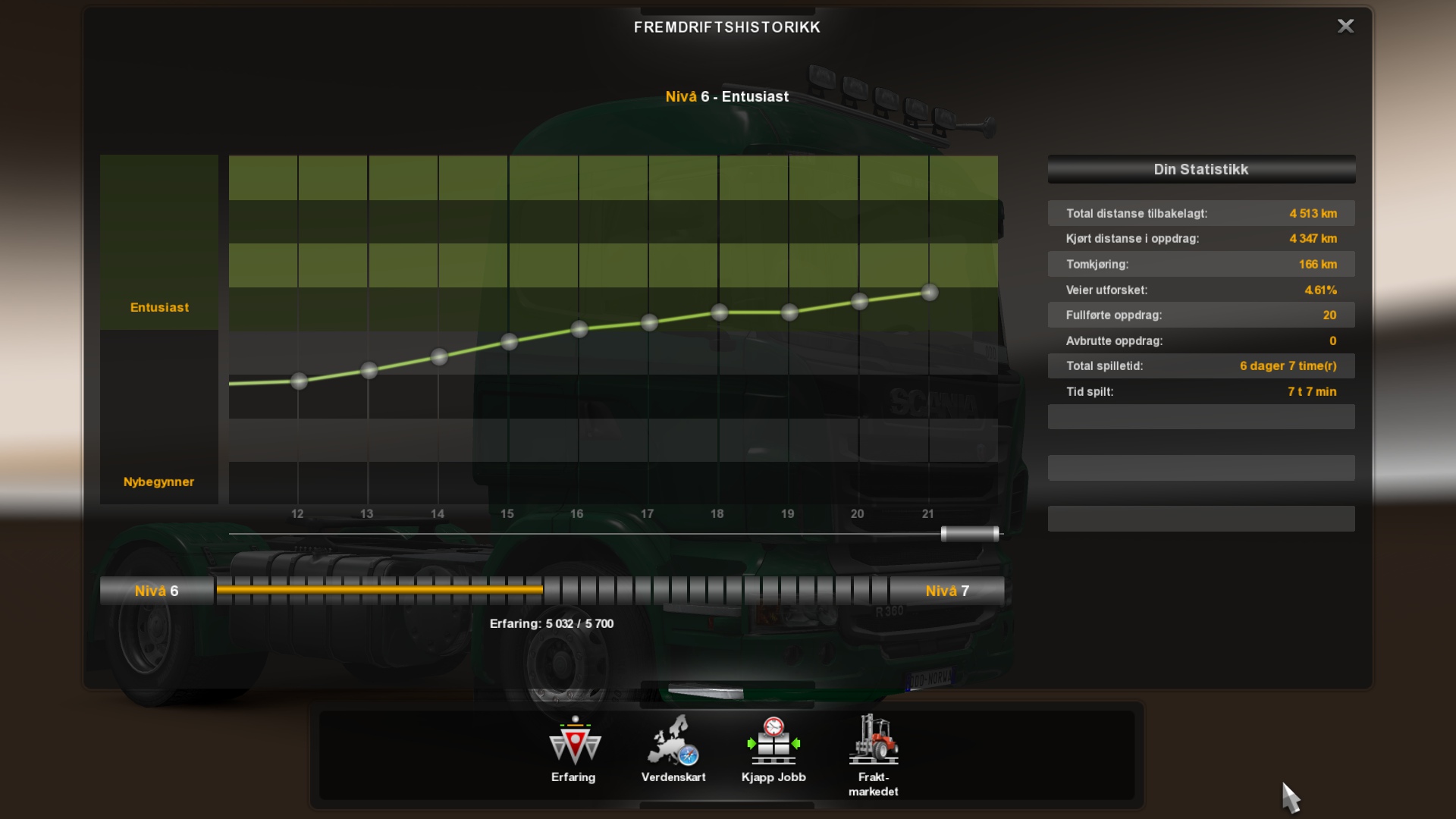Open the Fraktmarkedet forklift icon

[x=874, y=742]
